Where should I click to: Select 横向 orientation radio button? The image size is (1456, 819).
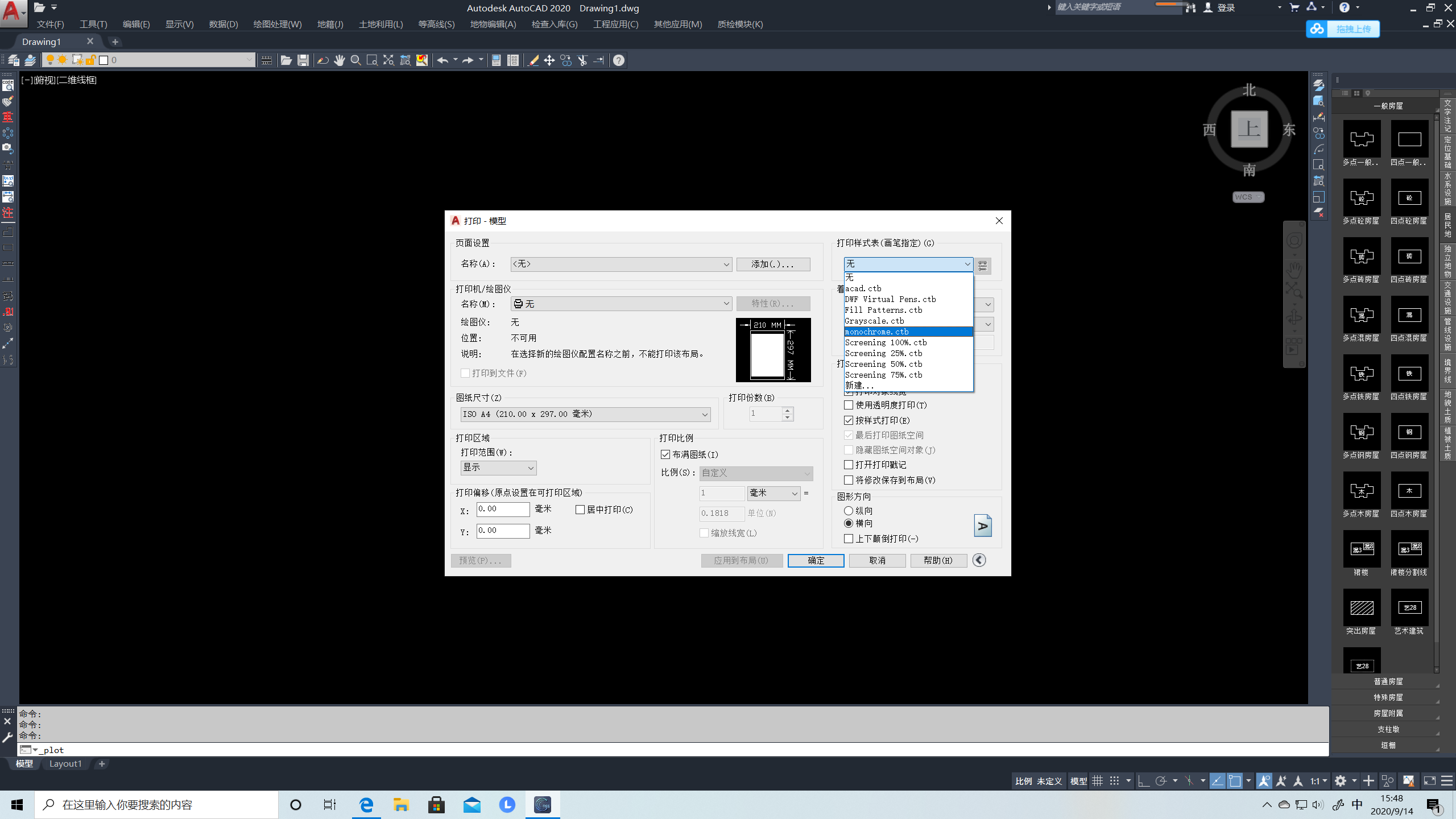click(x=849, y=523)
